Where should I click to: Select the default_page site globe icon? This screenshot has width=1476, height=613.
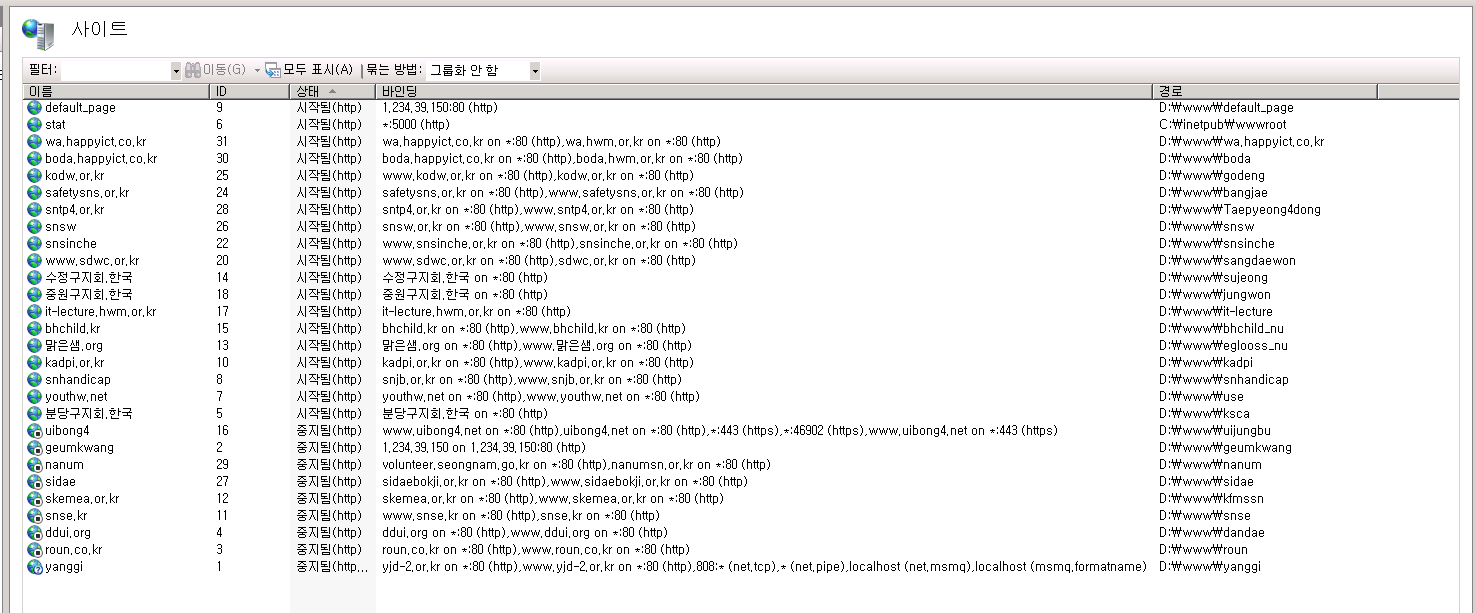point(35,107)
